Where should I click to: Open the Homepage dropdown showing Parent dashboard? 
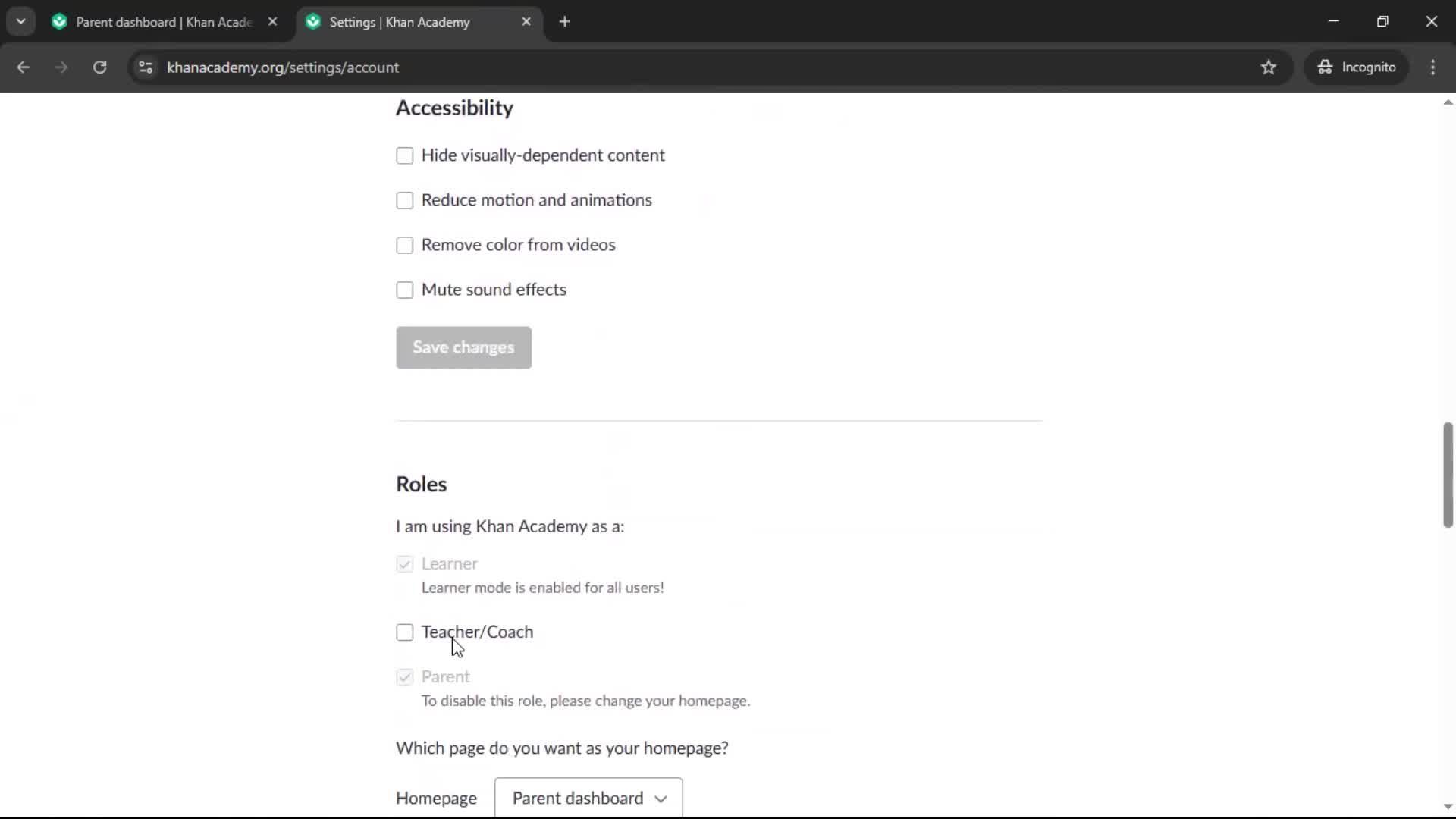click(588, 798)
